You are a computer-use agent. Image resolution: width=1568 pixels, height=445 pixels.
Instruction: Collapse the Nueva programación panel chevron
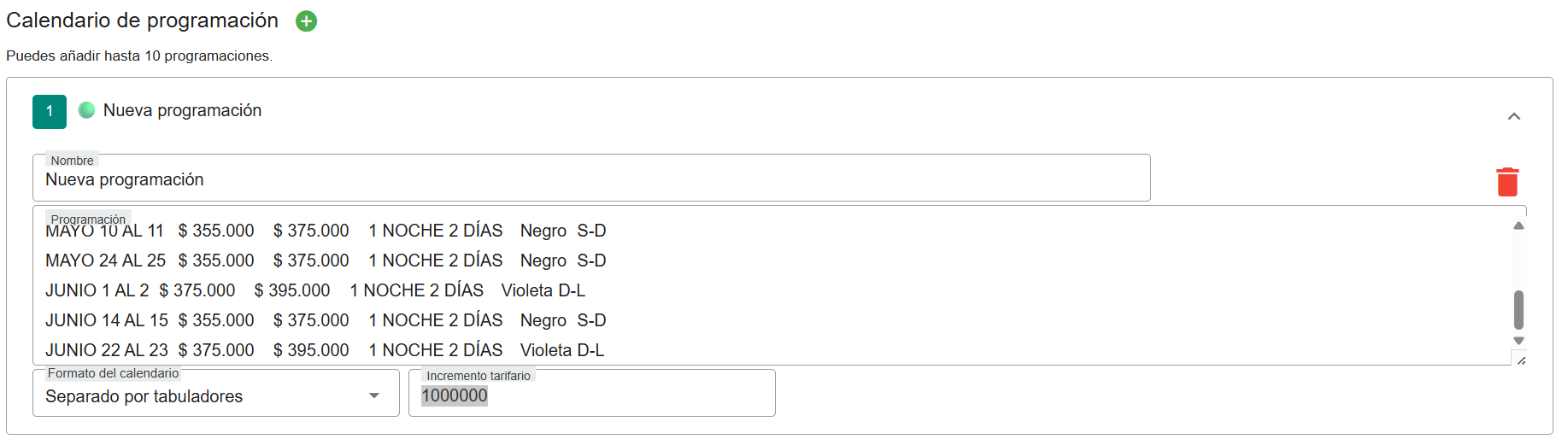tap(1513, 116)
